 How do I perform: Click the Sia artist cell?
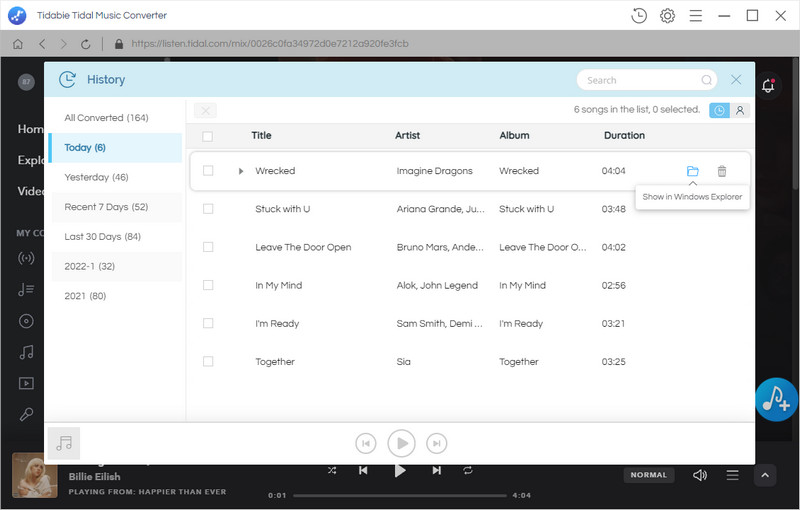(404, 362)
